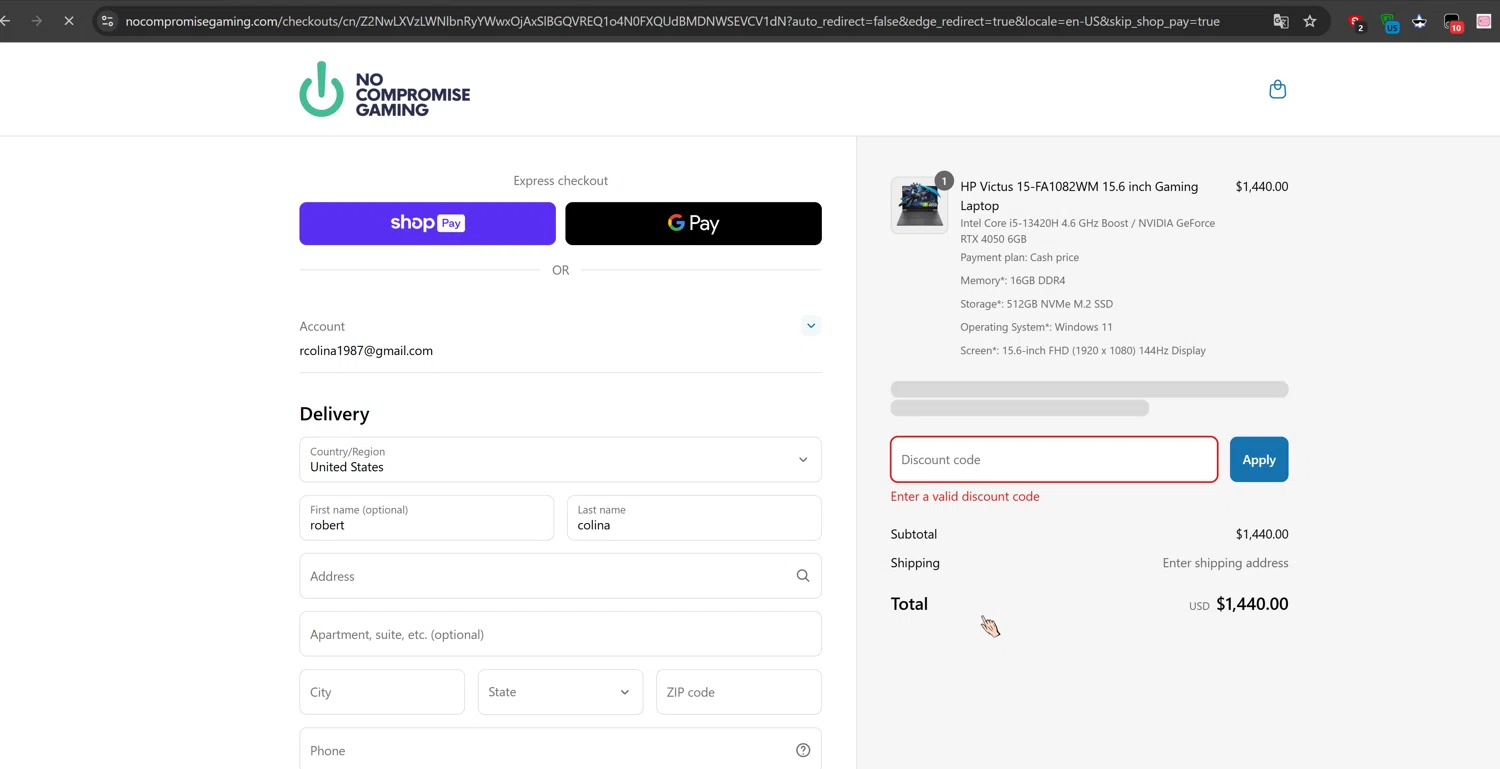Click the Phone field help question icon
Screen dimensions: 1500x769
[x=803, y=750]
